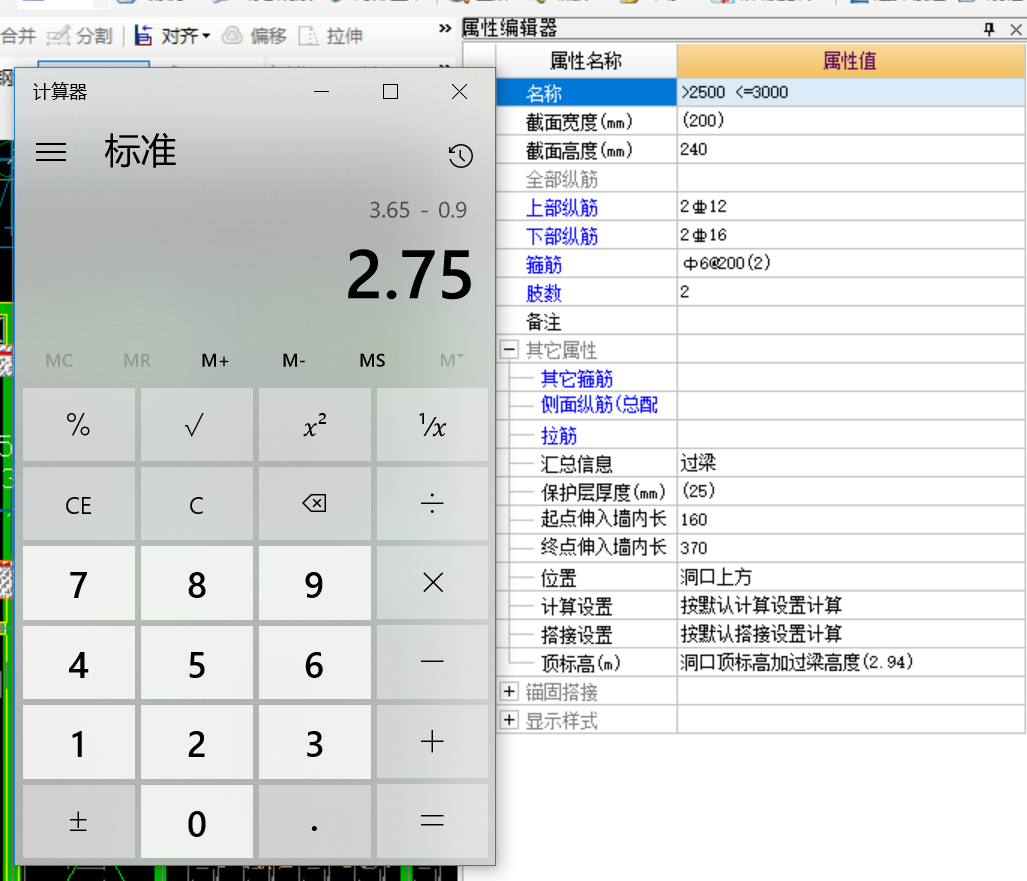This screenshot has height=881, width=1027.
Task: Click the M+ memory add button
Action: [215, 360]
